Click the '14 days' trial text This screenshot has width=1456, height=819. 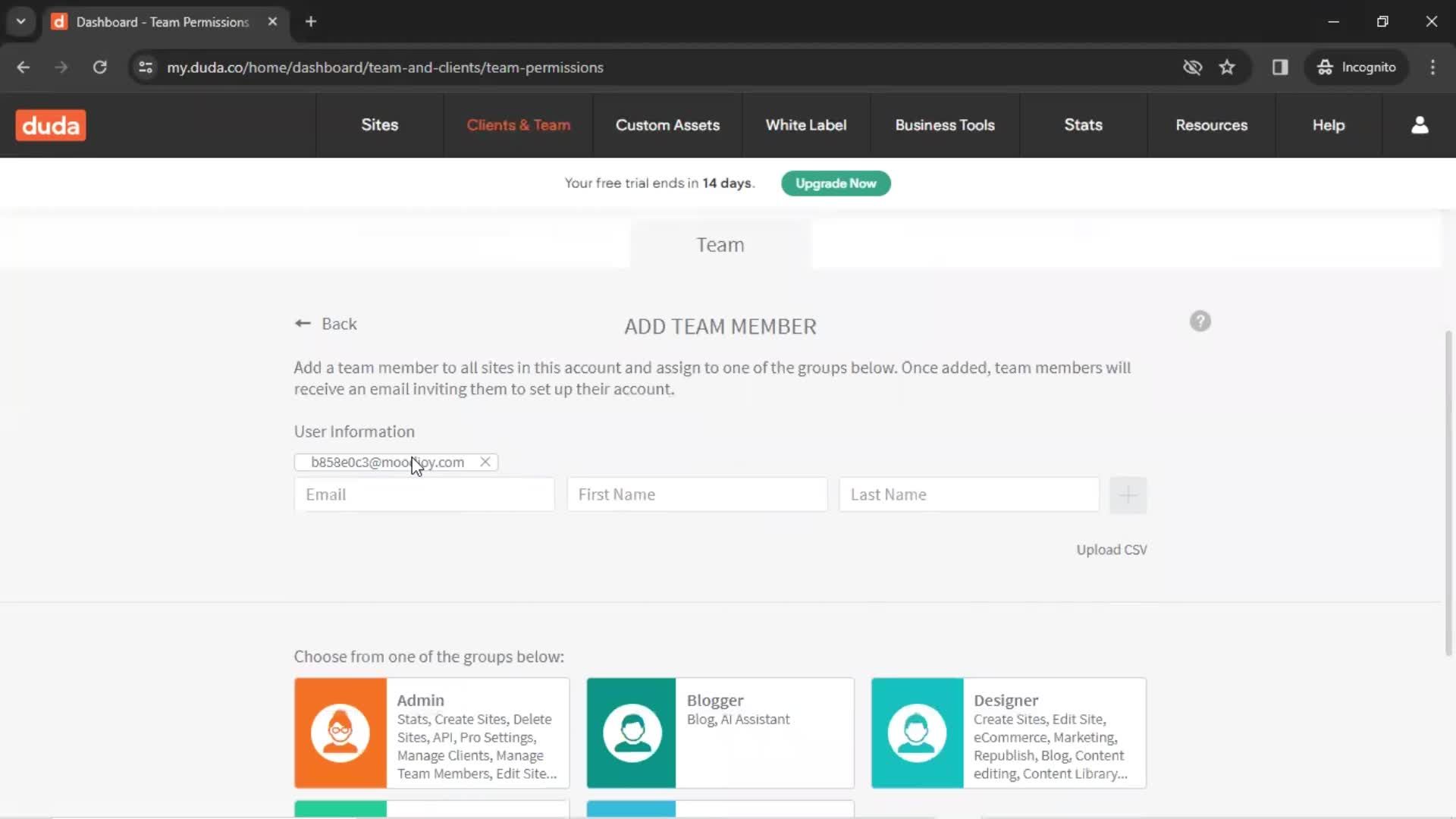click(727, 184)
